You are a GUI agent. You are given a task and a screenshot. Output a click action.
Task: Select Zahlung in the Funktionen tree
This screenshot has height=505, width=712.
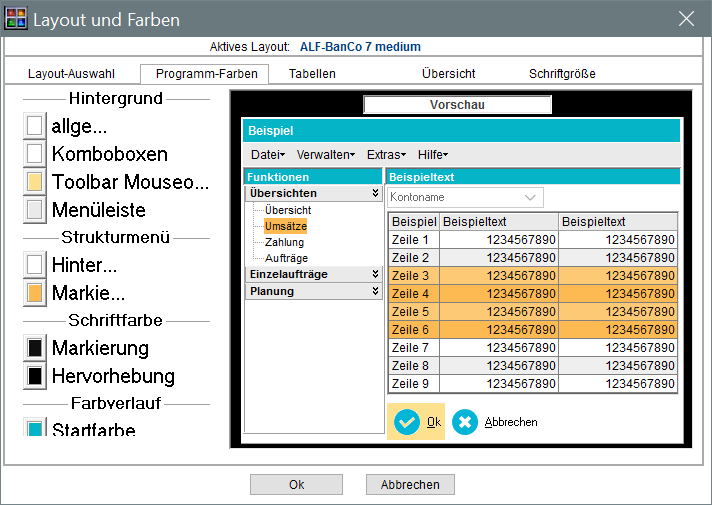(284, 242)
